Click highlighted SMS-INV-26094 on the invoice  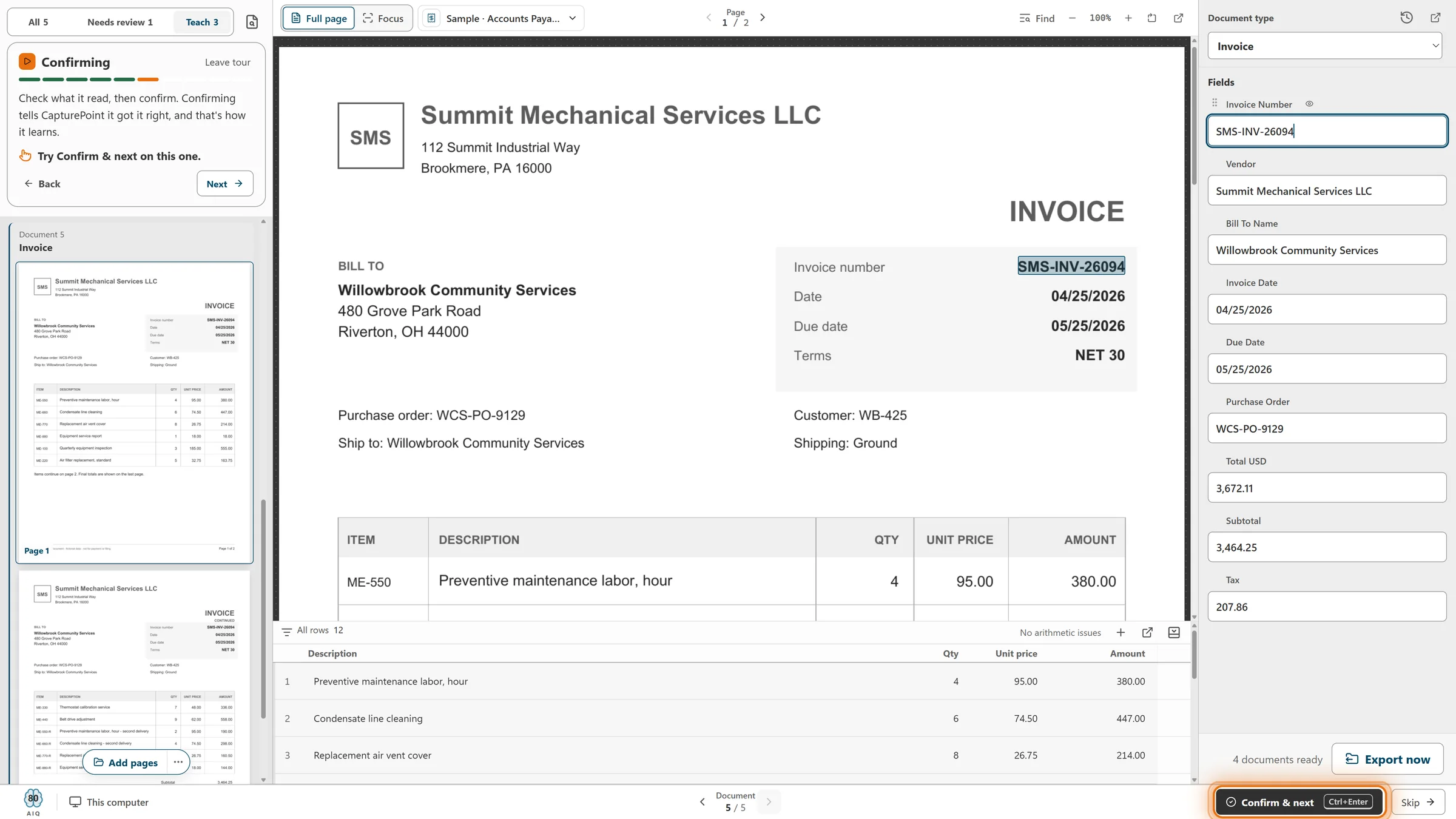coord(1071,266)
